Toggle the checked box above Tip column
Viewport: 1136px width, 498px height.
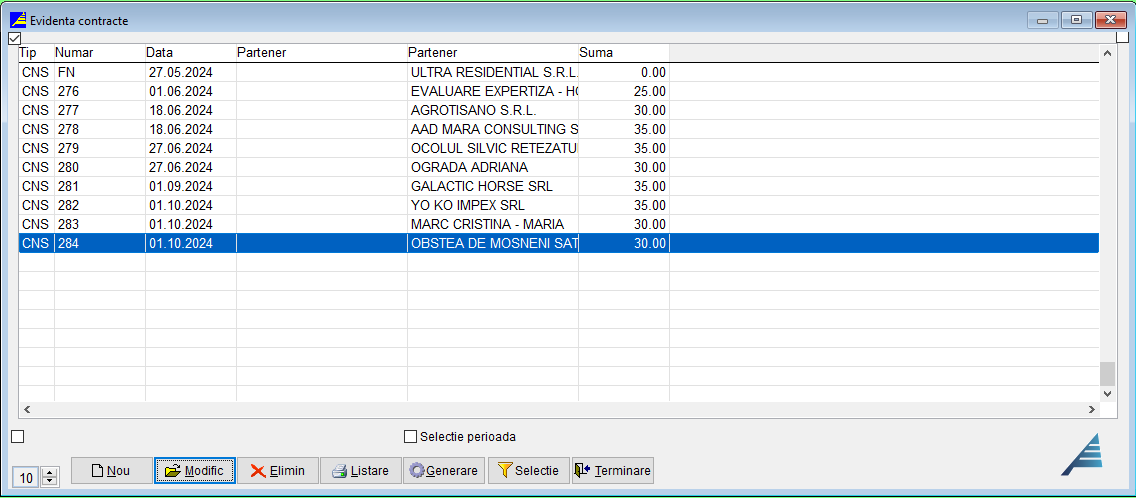(x=14, y=38)
